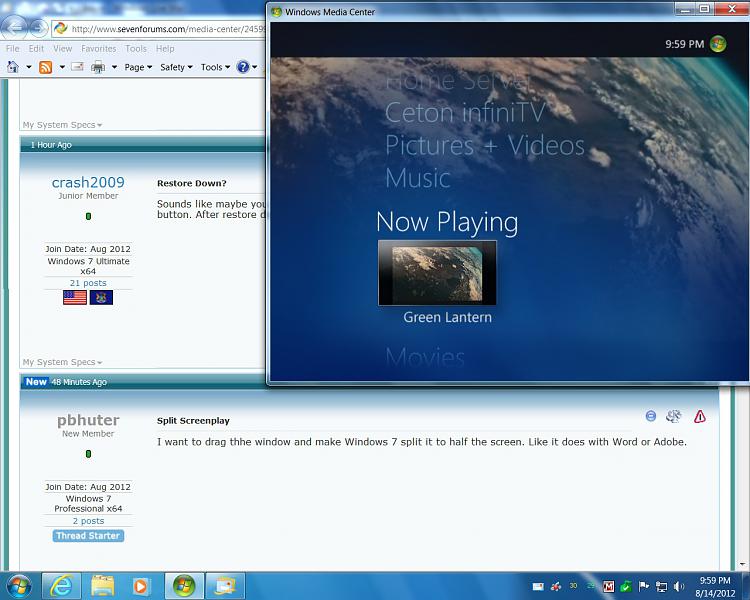Open the Green Lantern Now Playing thumbnail
This screenshot has height=600, width=750.
(437, 273)
